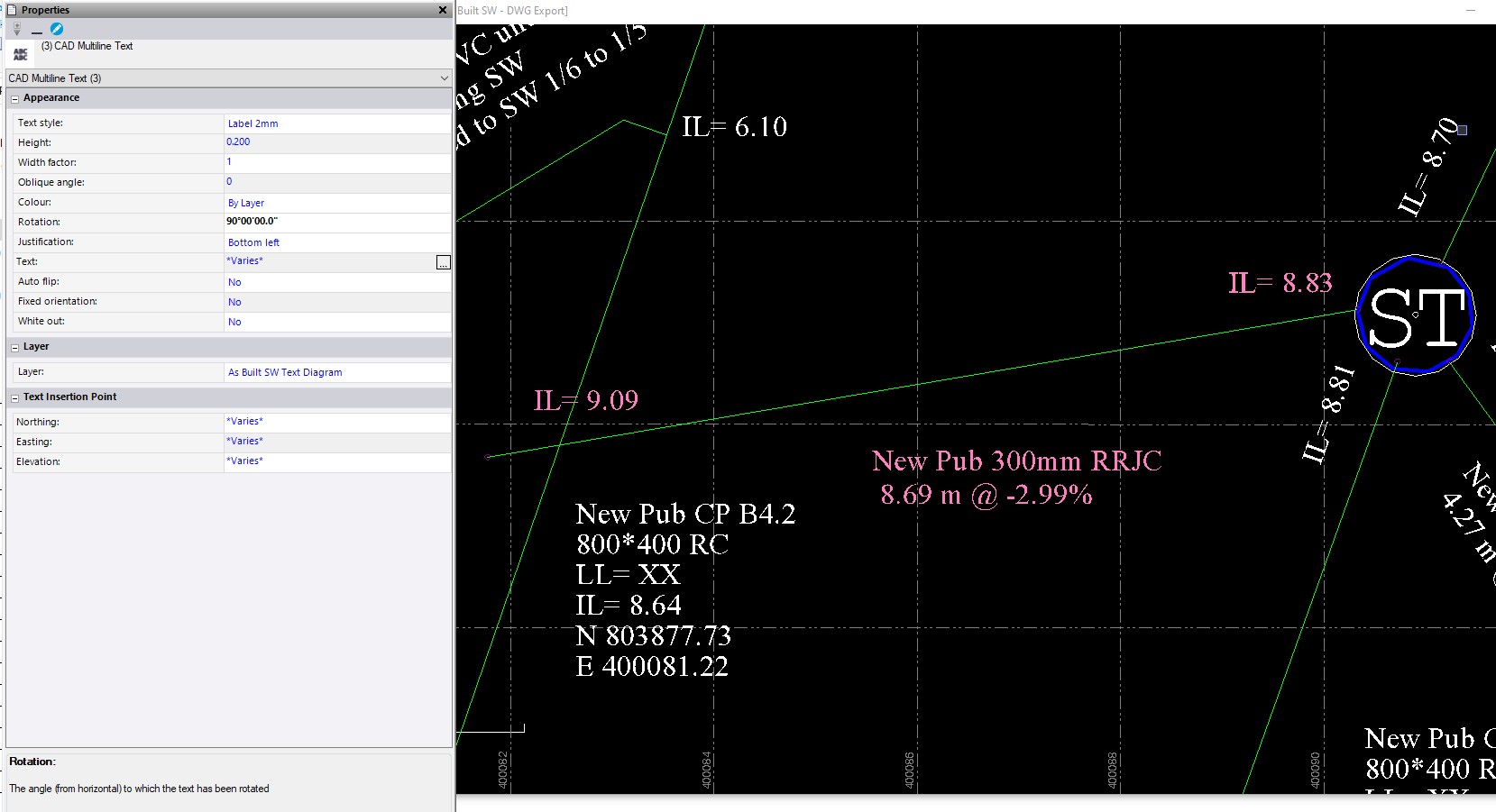Click the grey pin arrow icon in Properties toolbar

click(16, 30)
